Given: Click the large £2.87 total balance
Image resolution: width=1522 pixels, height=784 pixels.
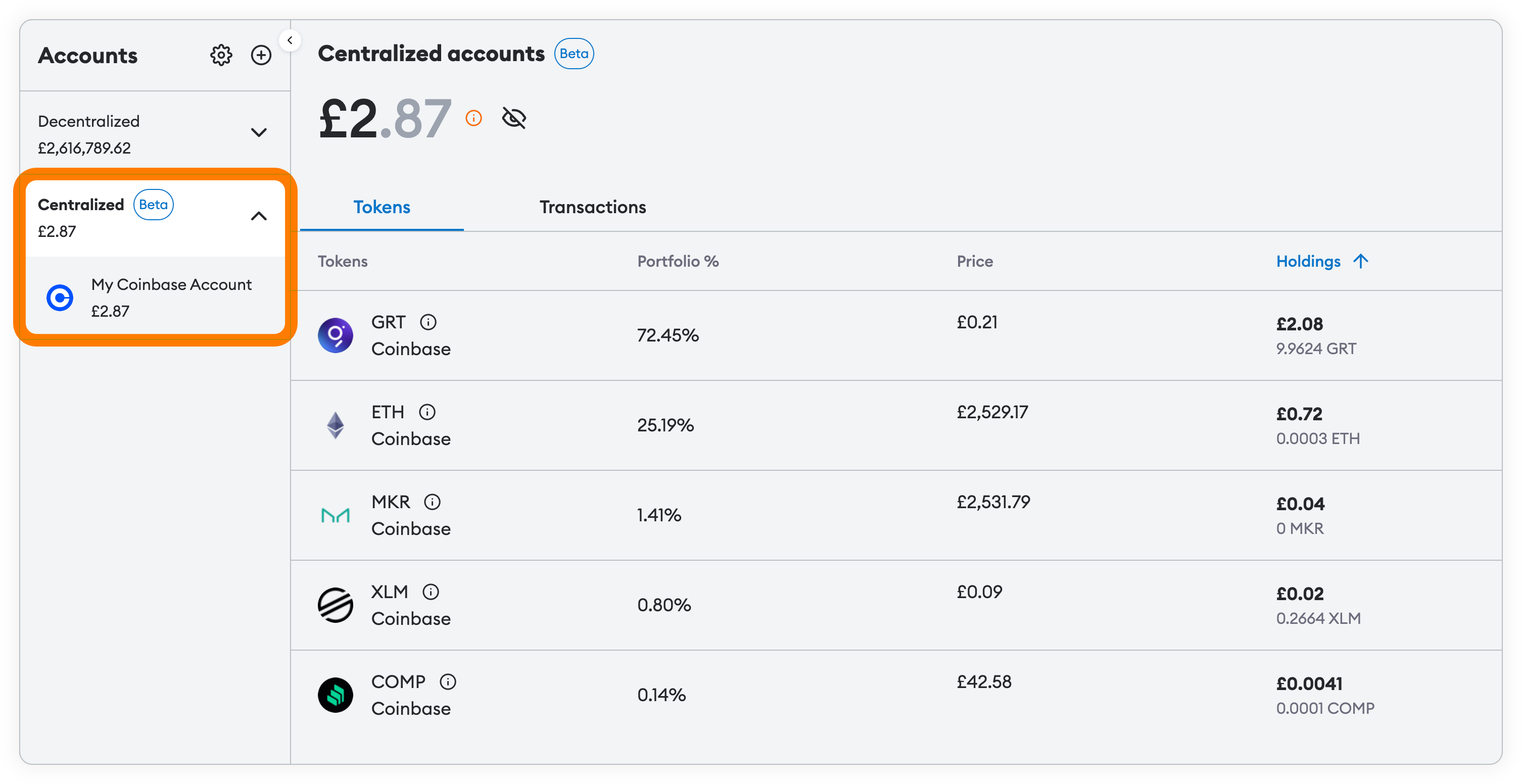Looking at the screenshot, I should [x=385, y=119].
